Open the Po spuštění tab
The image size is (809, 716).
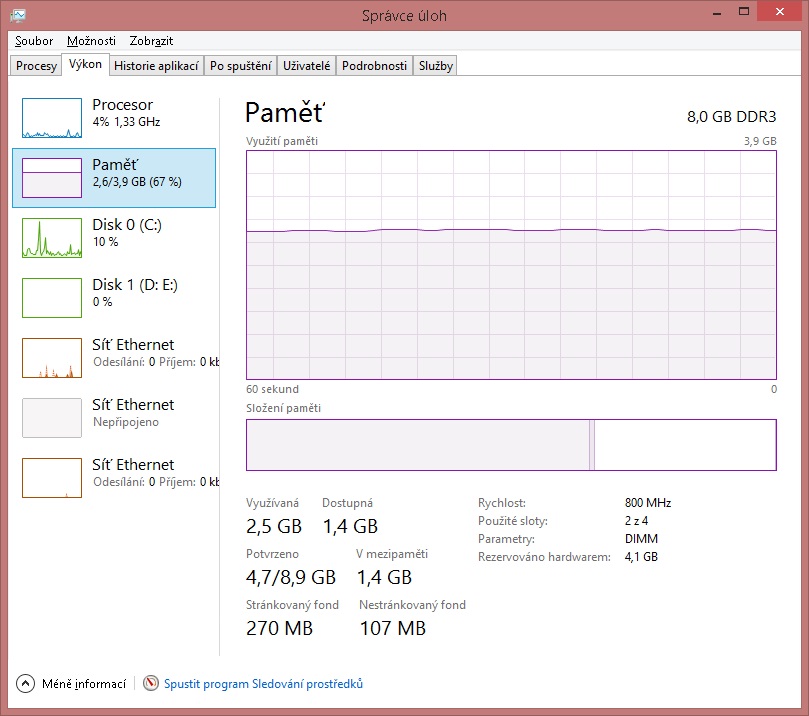pos(240,66)
